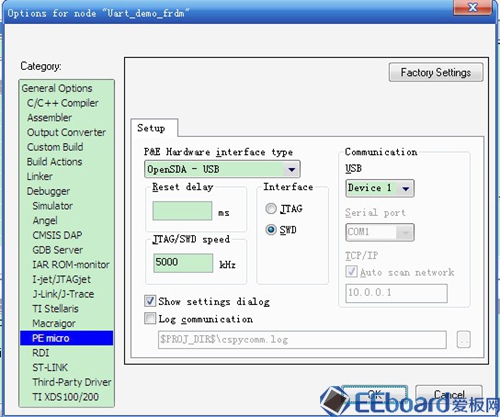This screenshot has height=417, width=500.
Task: Select TI XDS100/200 entry
Action: pos(65,397)
